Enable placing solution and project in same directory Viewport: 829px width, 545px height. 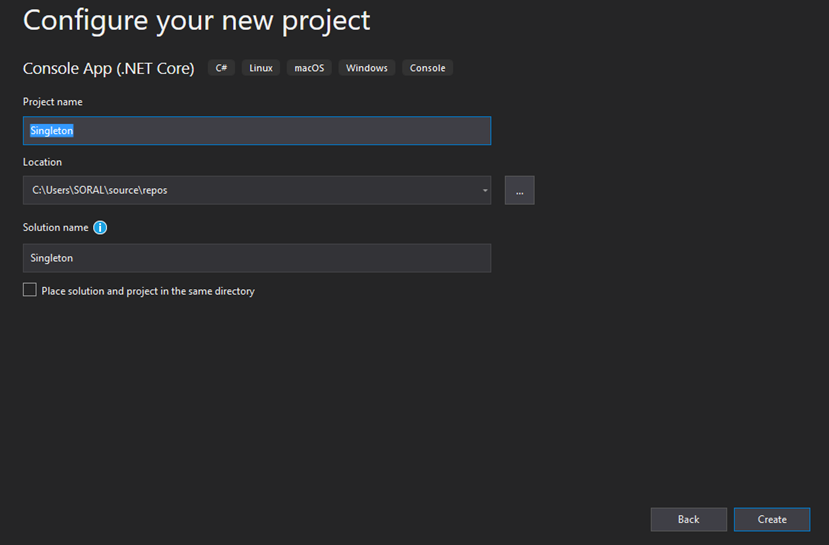[x=30, y=290]
